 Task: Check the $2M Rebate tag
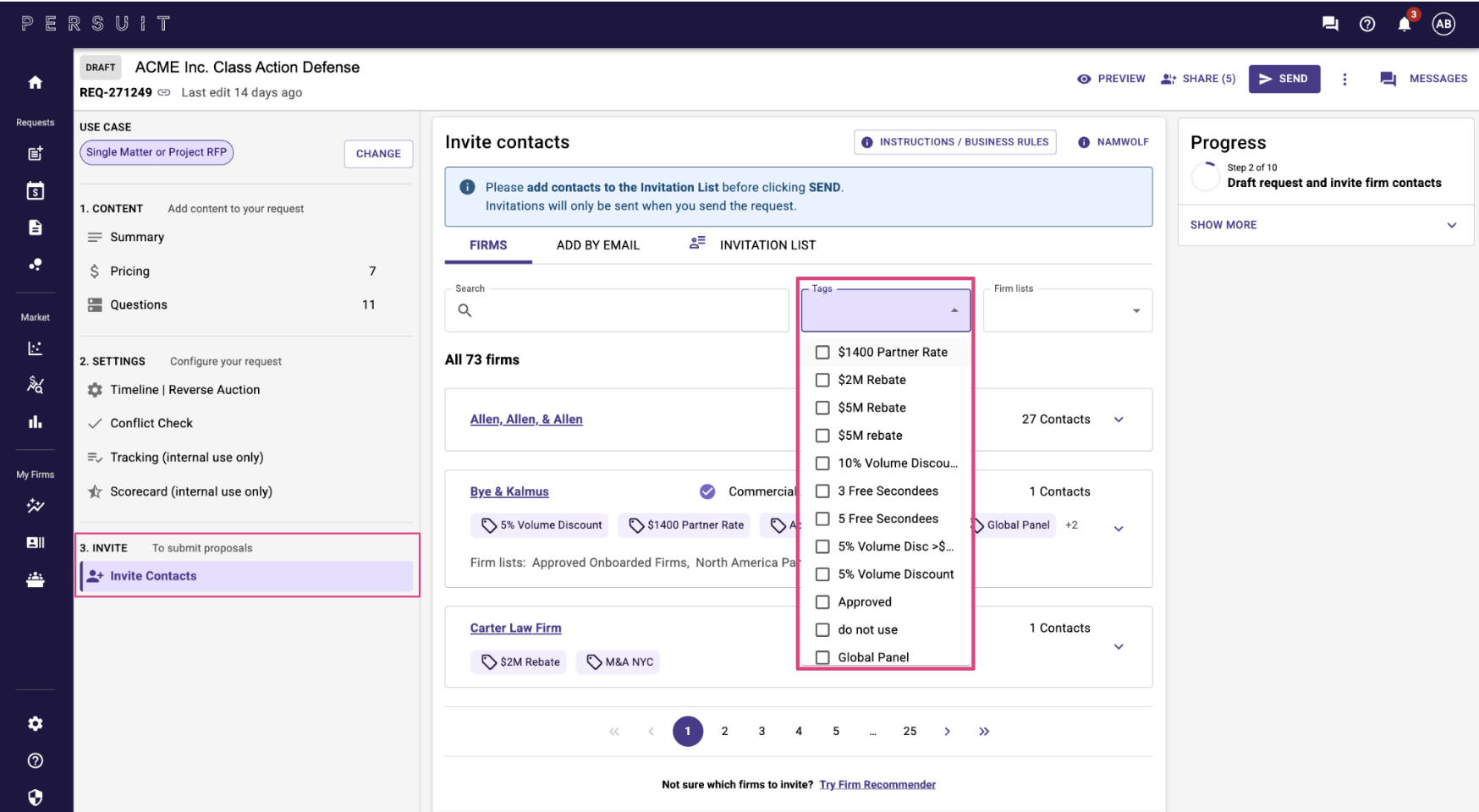pyautogui.click(x=822, y=380)
